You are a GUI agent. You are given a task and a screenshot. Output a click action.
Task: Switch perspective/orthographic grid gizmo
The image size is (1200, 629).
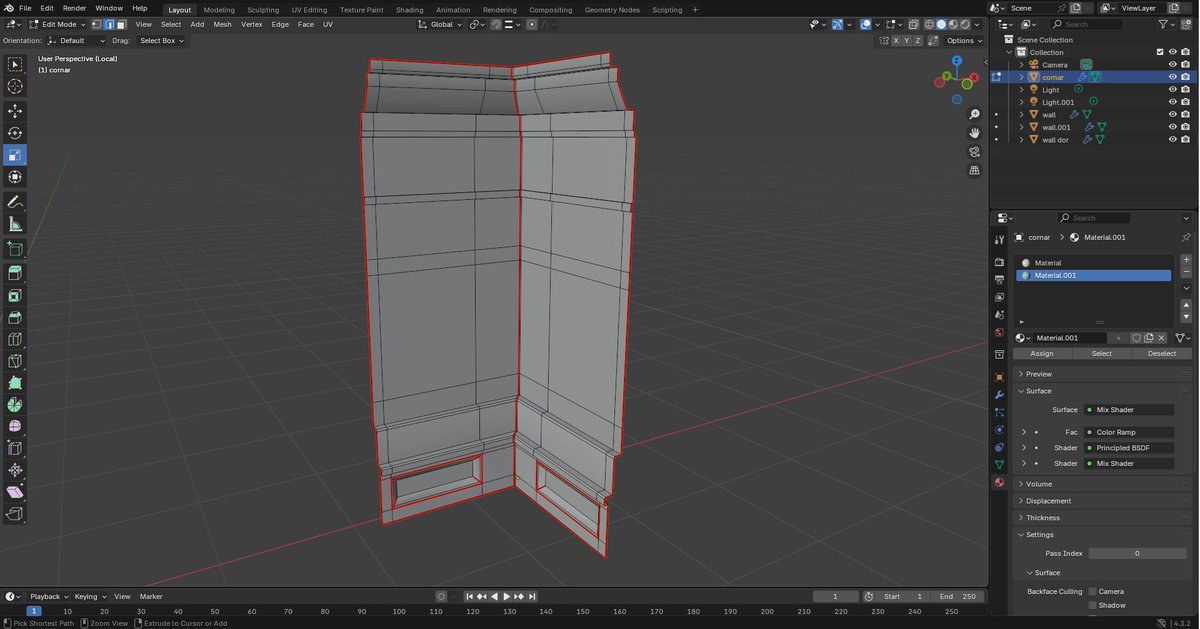pos(974,171)
